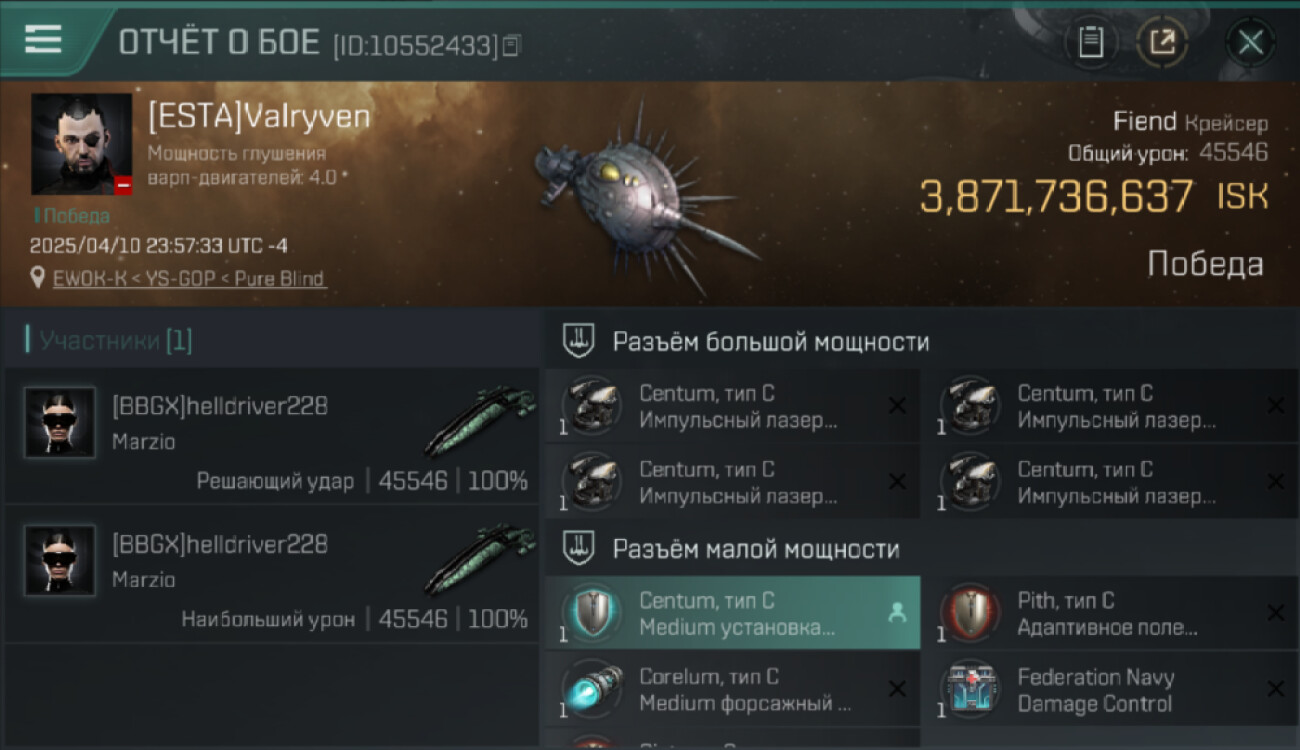Viewport: 1300px width, 750px height.
Task: Open the hamburger menu at top left
Action: (x=43, y=39)
